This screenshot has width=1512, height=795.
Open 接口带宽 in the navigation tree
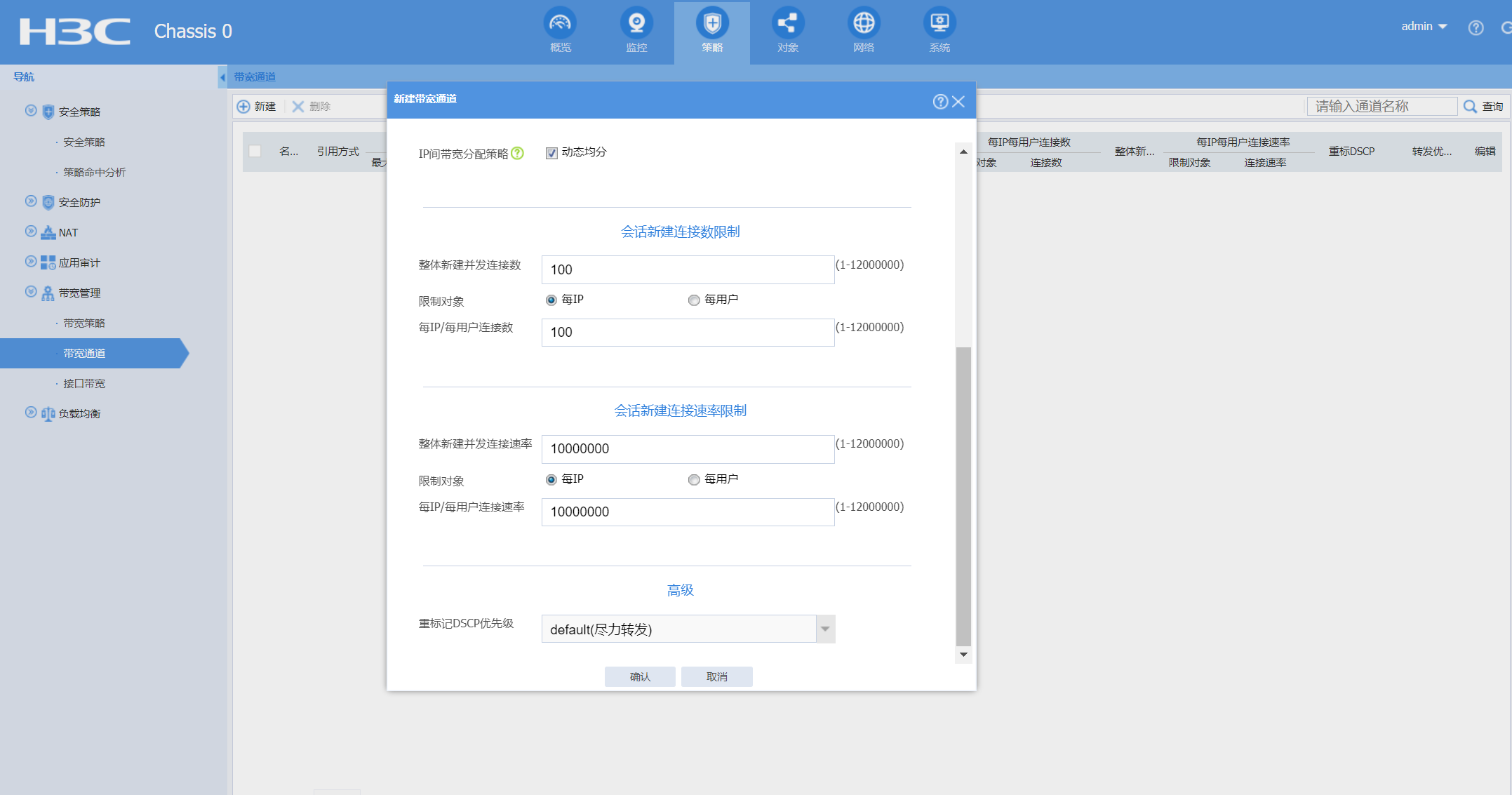click(x=84, y=383)
